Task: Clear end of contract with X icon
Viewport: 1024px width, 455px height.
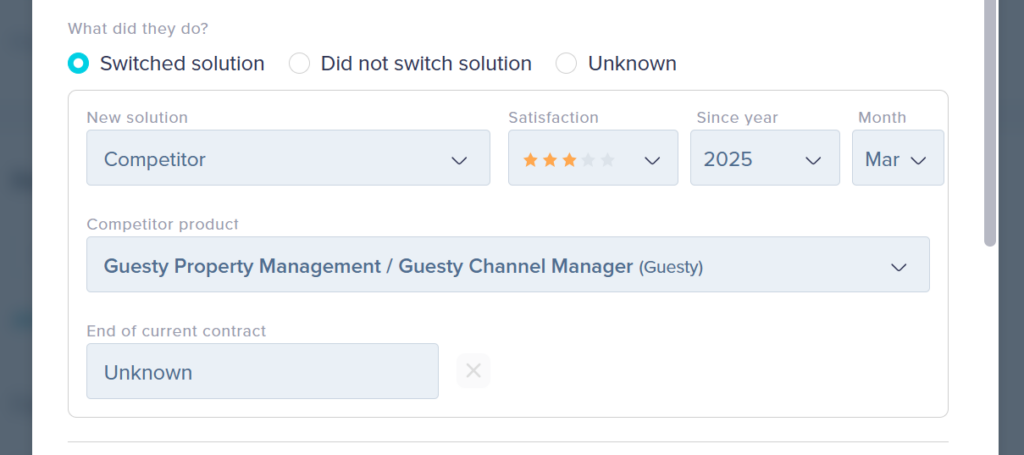Action: click(x=473, y=371)
